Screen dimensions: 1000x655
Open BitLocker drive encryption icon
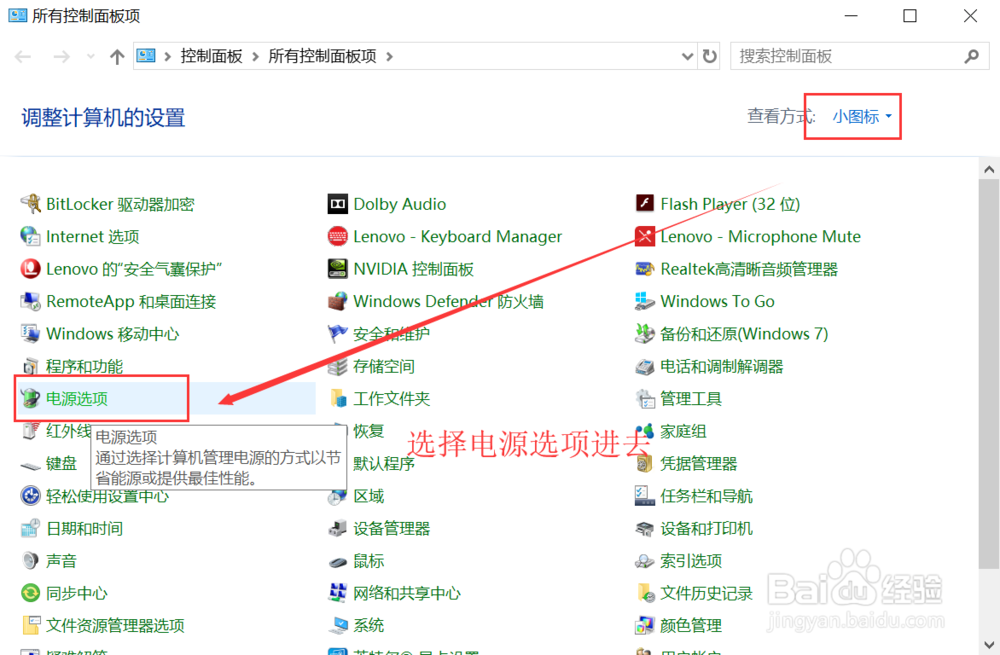click(31, 204)
